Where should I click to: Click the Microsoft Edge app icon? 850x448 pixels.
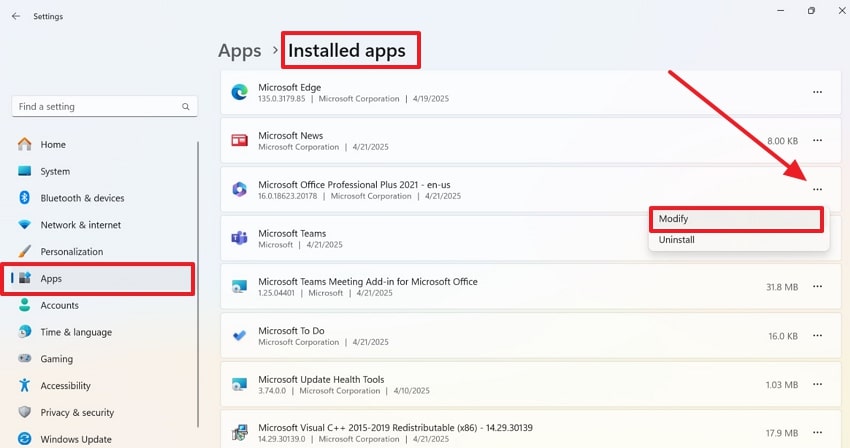click(239, 92)
